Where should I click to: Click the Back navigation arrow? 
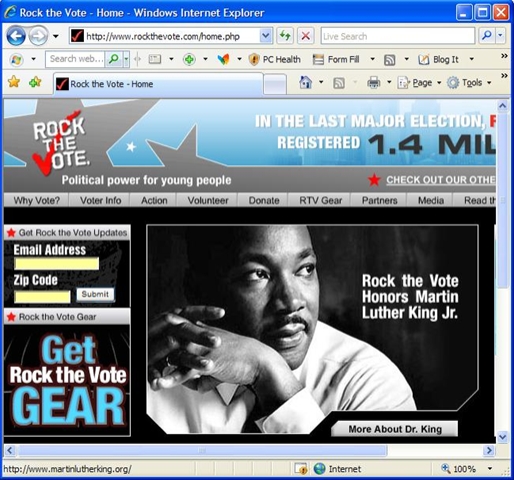point(16,36)
